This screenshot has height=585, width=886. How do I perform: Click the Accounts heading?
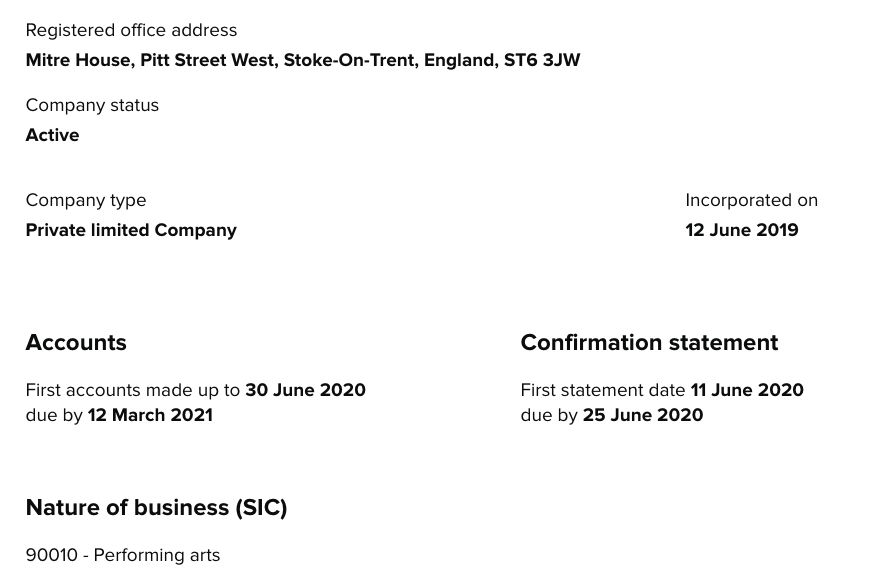click(76, 343)
